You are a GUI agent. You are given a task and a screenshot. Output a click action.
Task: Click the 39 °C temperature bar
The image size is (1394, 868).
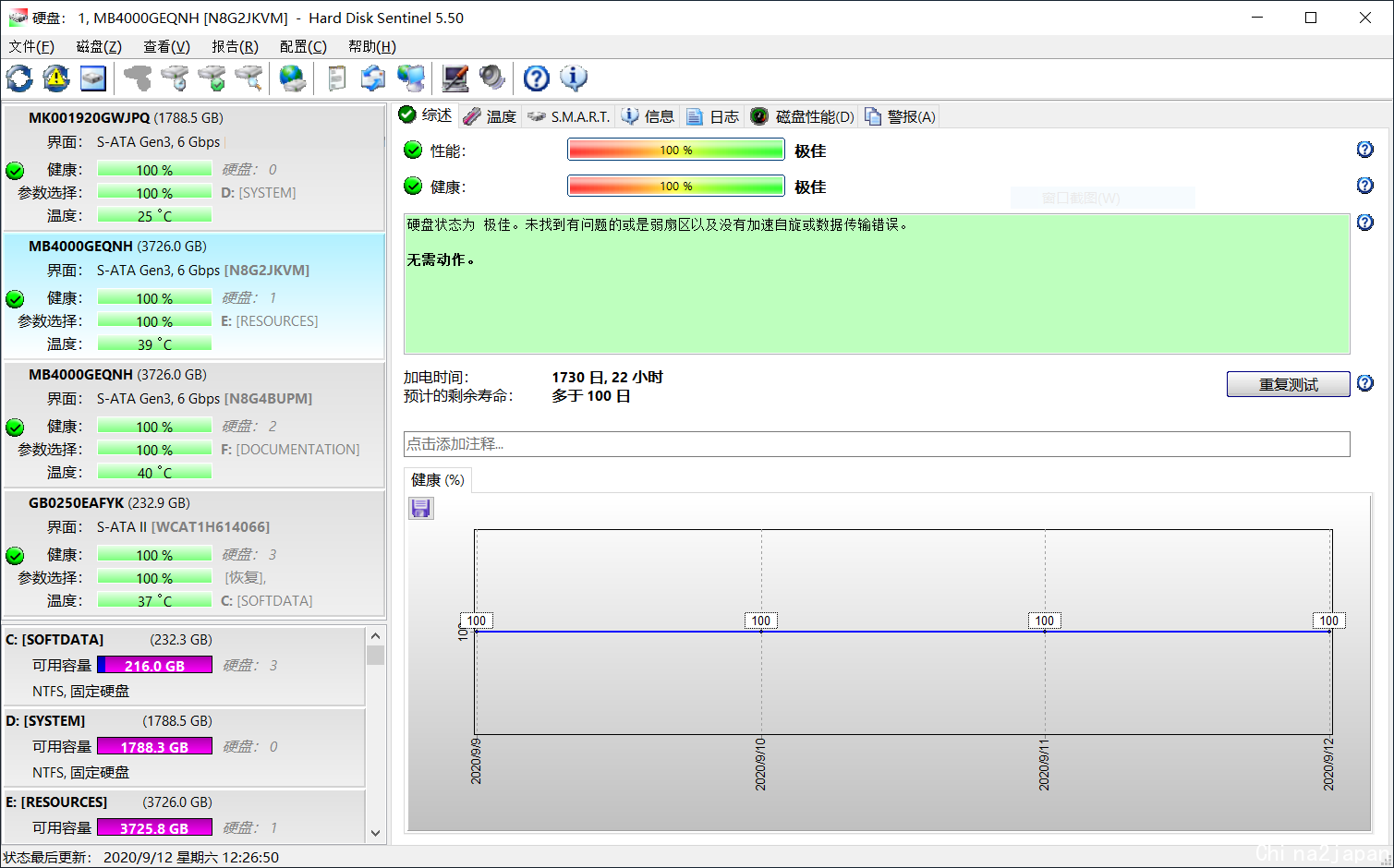click(x=154, y=344)
